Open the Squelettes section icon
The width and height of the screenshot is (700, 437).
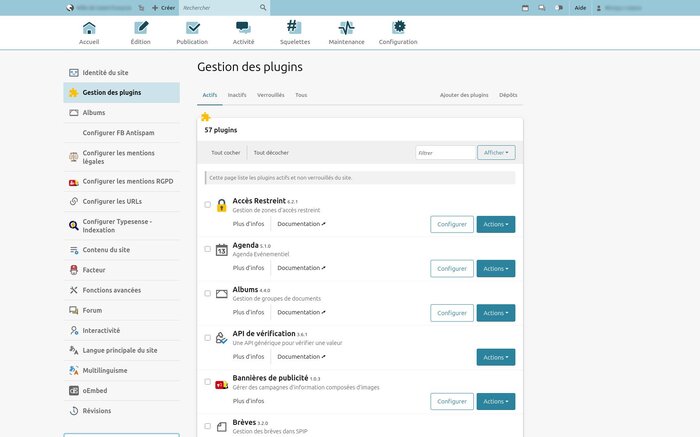pyautogui.click(x=295, y=28)
